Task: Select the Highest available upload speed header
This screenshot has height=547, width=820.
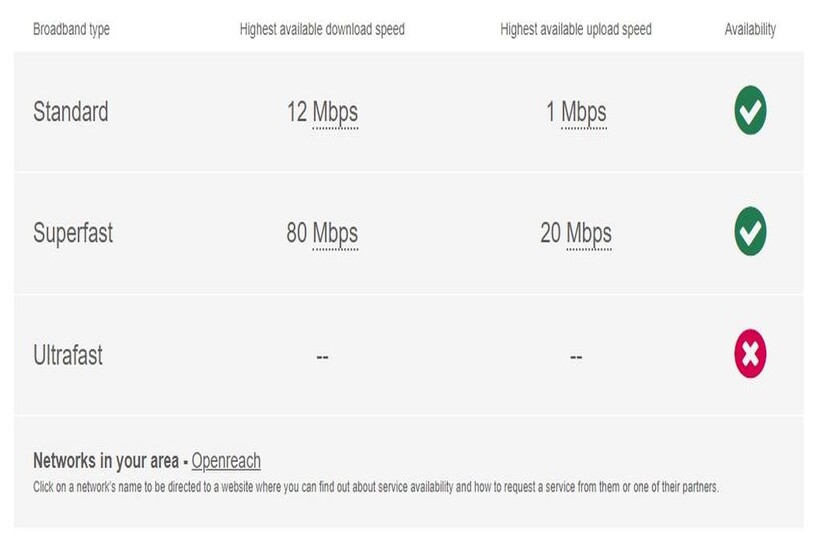Action: pyautogui.click(x=576, y=30)
